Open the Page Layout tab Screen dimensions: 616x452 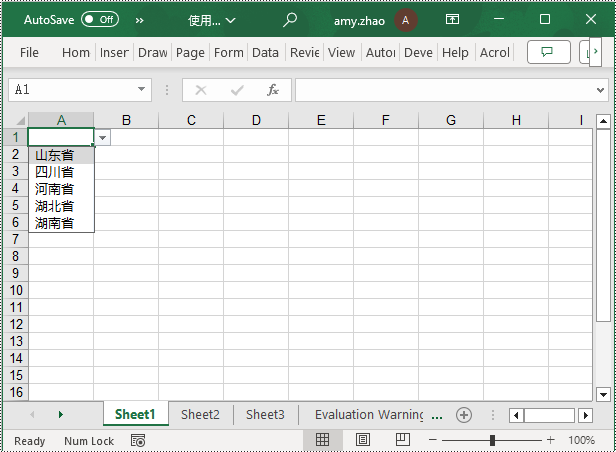(190, 53)
